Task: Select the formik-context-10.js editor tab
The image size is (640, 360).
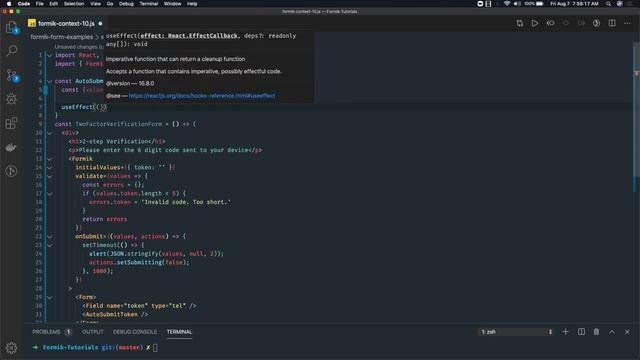Action: pyautogui.click(x=66, y=23)
